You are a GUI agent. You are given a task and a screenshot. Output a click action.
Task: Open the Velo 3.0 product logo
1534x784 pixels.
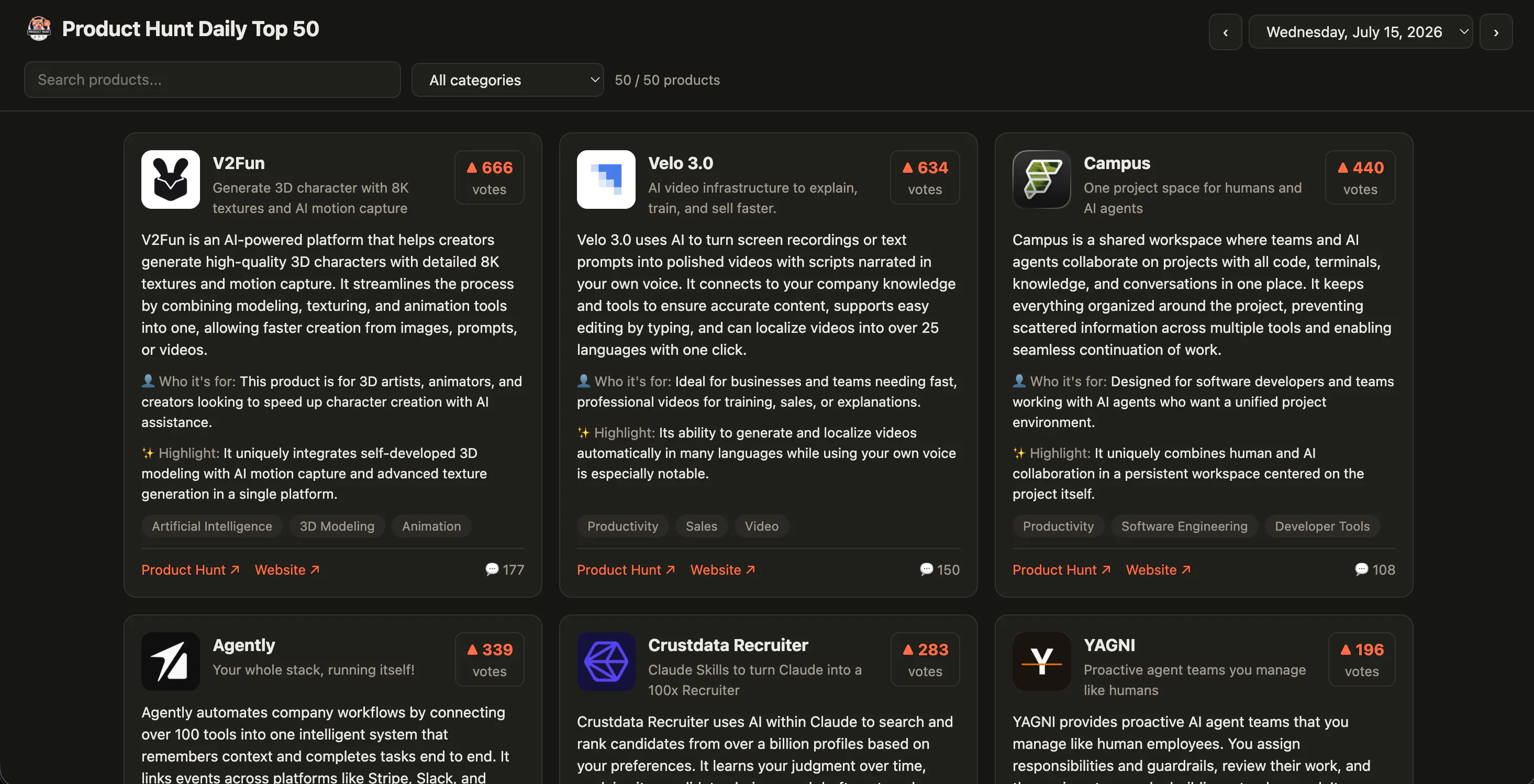tap(606, 179)
